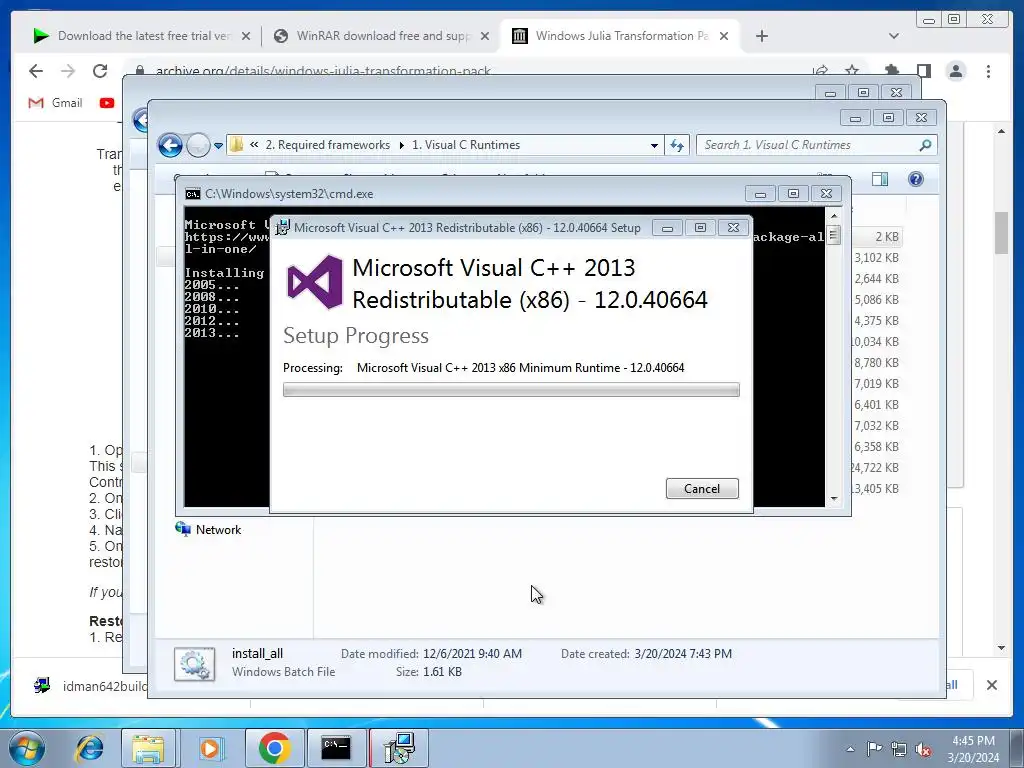Close the Windows Julia Transformation tab
1024x768 pixels.
pyautogui.click(x=724, y=37)
